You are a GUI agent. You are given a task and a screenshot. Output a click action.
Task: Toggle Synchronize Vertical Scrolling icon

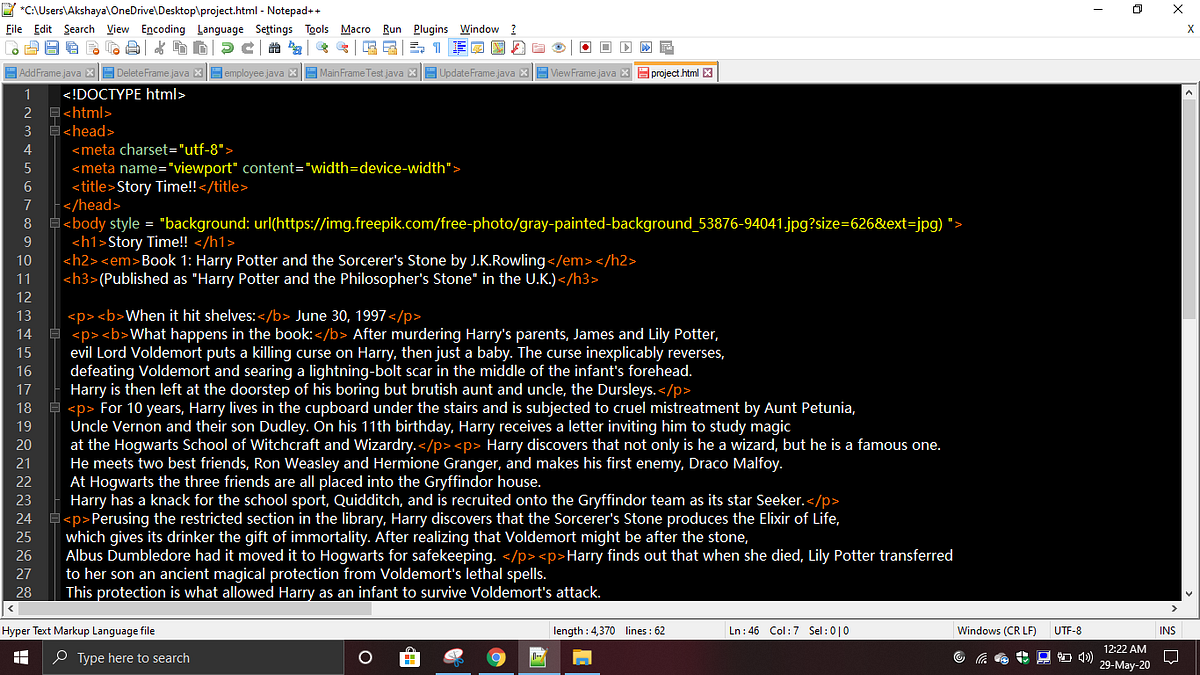point(369,47)
